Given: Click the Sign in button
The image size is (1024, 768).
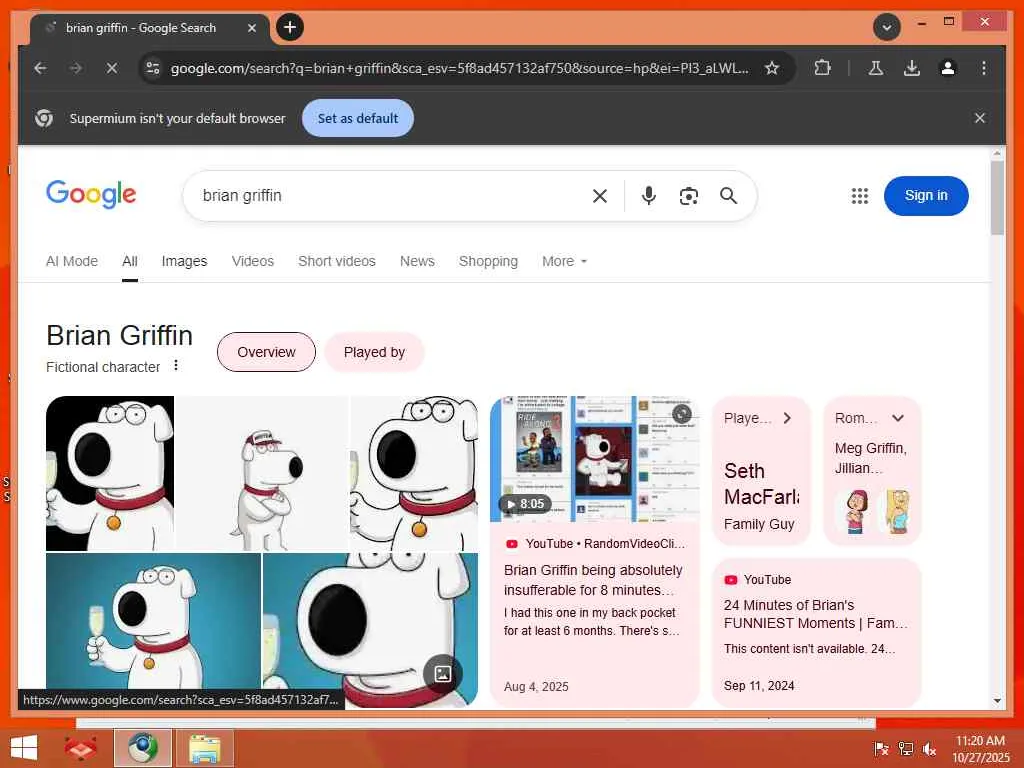Looking at the screenshot, I should (925, 196).
